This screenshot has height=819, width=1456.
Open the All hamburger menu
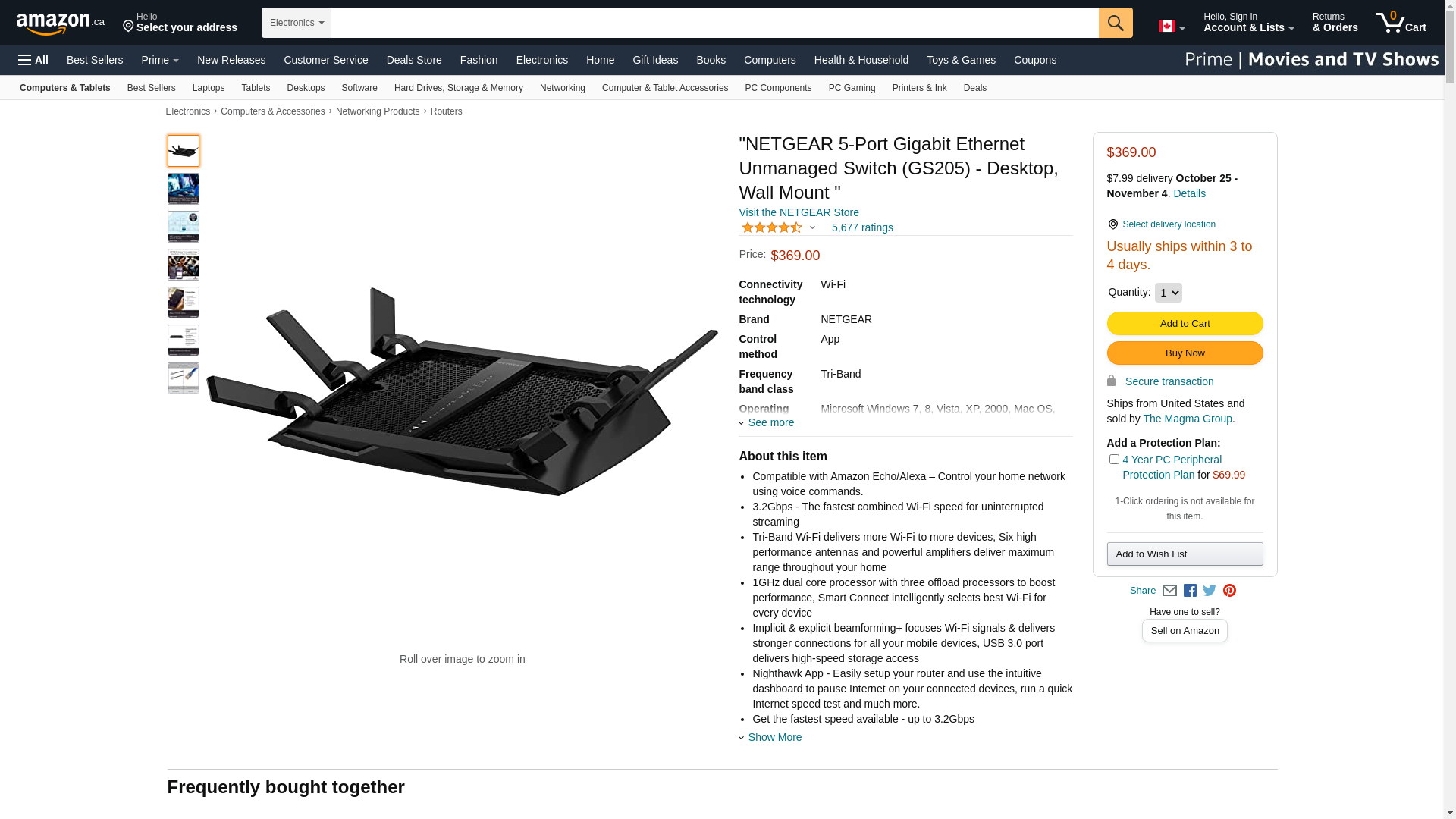coord(33,60)
